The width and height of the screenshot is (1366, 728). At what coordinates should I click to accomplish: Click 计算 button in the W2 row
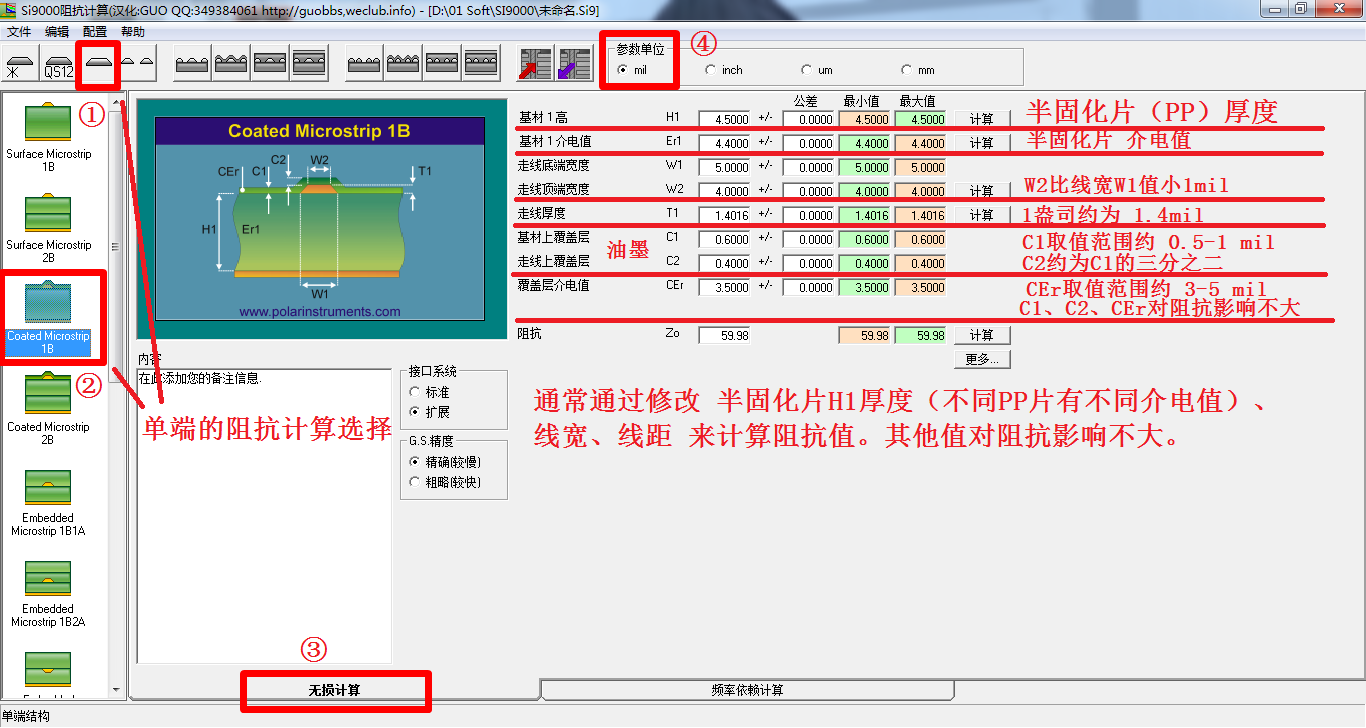pyautogui.click(x=982, y=191)
